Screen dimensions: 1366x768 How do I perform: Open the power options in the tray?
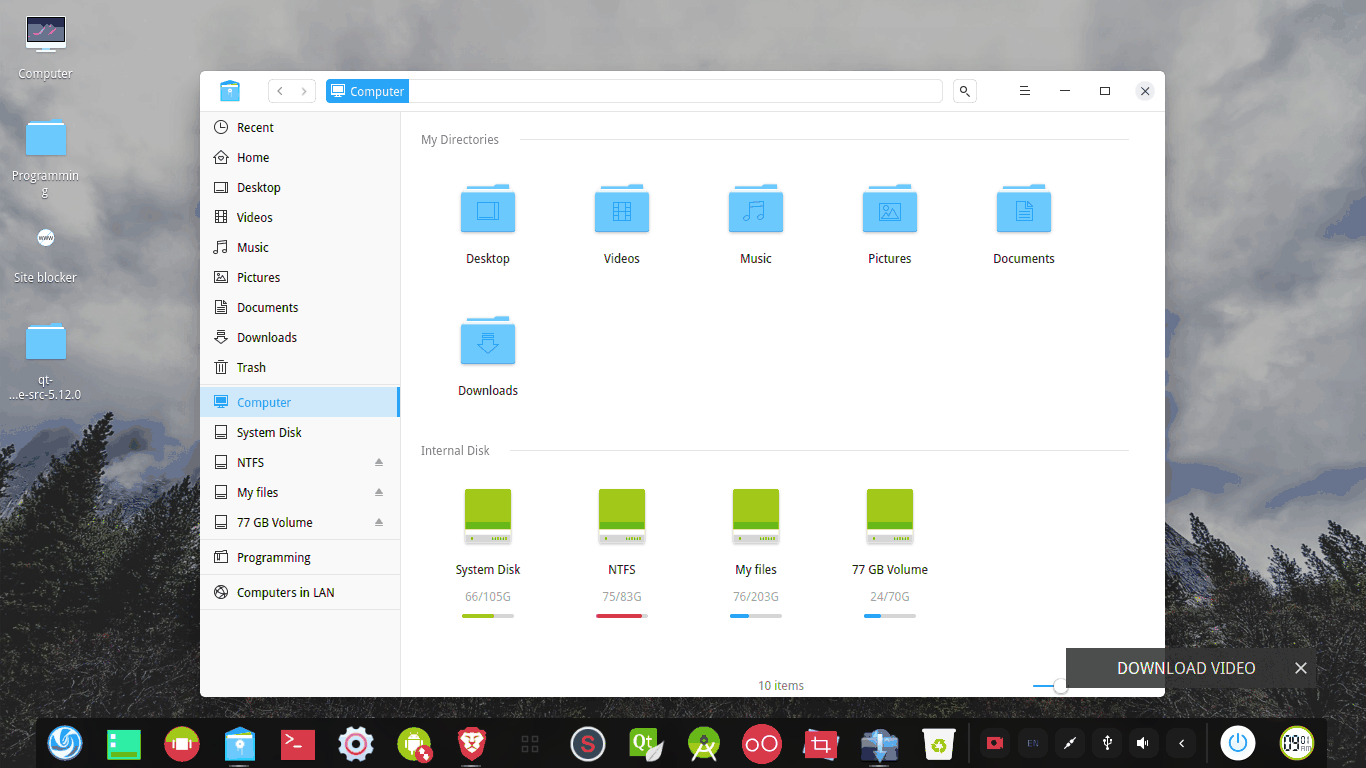point(1237,743)
